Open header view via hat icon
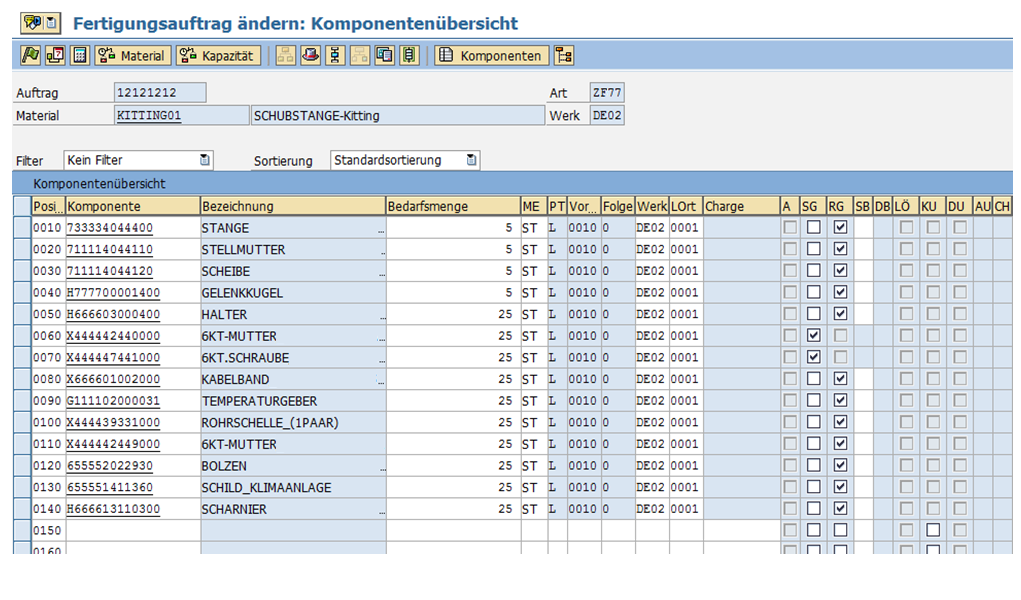Screen dimensions: 1021x600 point(311,56)
